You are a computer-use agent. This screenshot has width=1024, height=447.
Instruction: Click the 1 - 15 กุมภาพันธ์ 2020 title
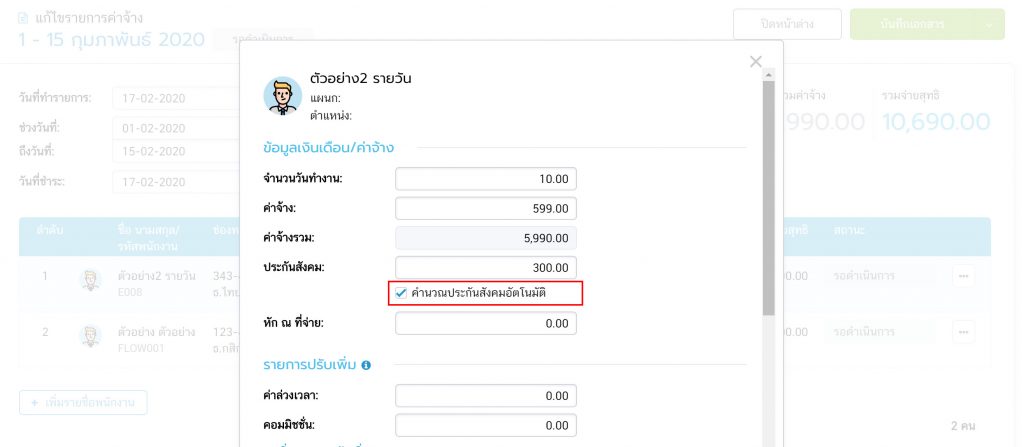(112, 39)
